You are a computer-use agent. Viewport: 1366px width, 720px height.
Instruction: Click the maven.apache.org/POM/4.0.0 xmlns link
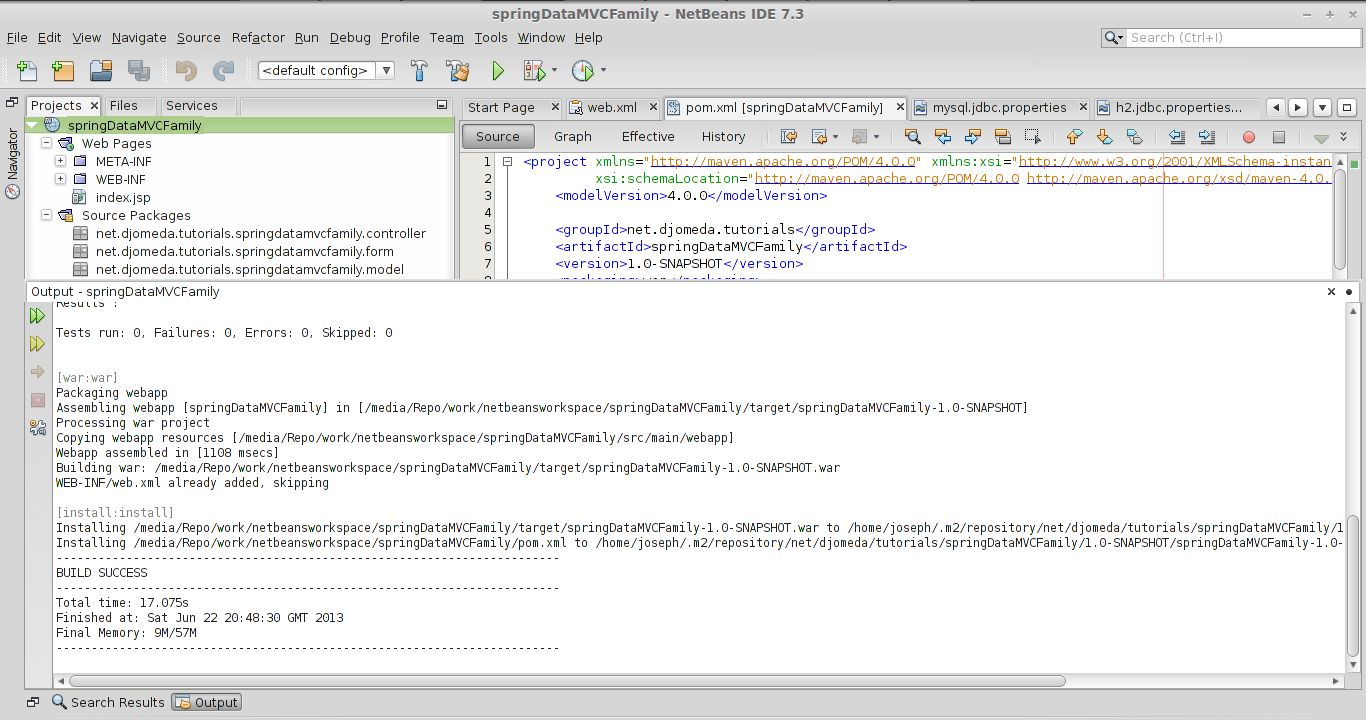[x=784, y=161]
